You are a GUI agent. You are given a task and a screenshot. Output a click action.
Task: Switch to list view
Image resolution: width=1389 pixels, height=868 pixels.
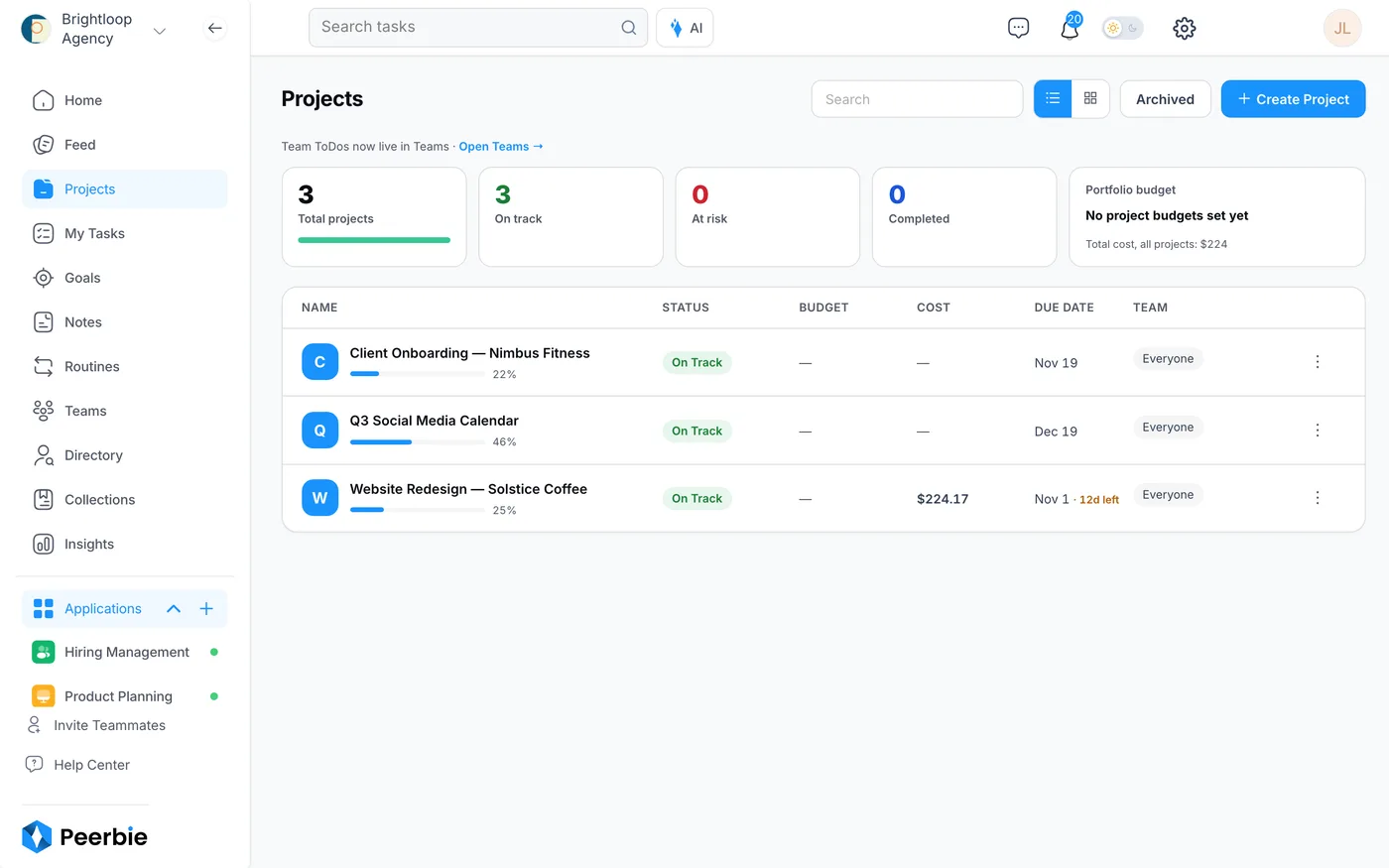1053,99
